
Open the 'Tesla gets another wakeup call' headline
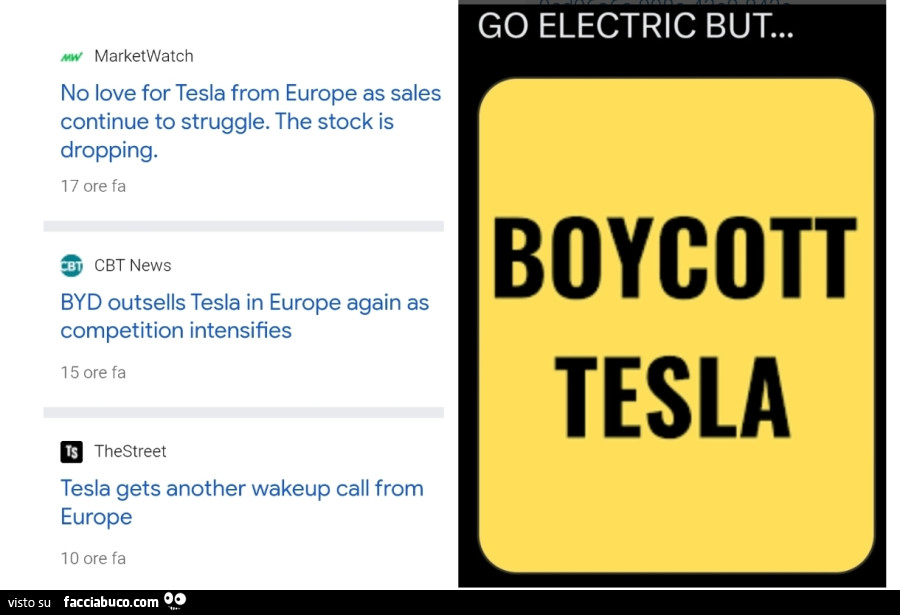(242, 502)
